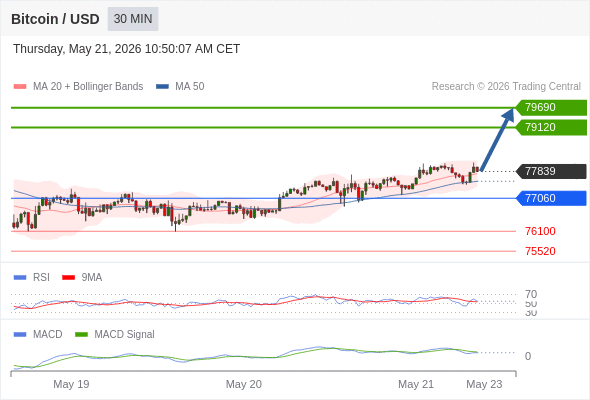Click the 30 MIN timeframe badge
This screenshot has width=590, height=400.
133,19
